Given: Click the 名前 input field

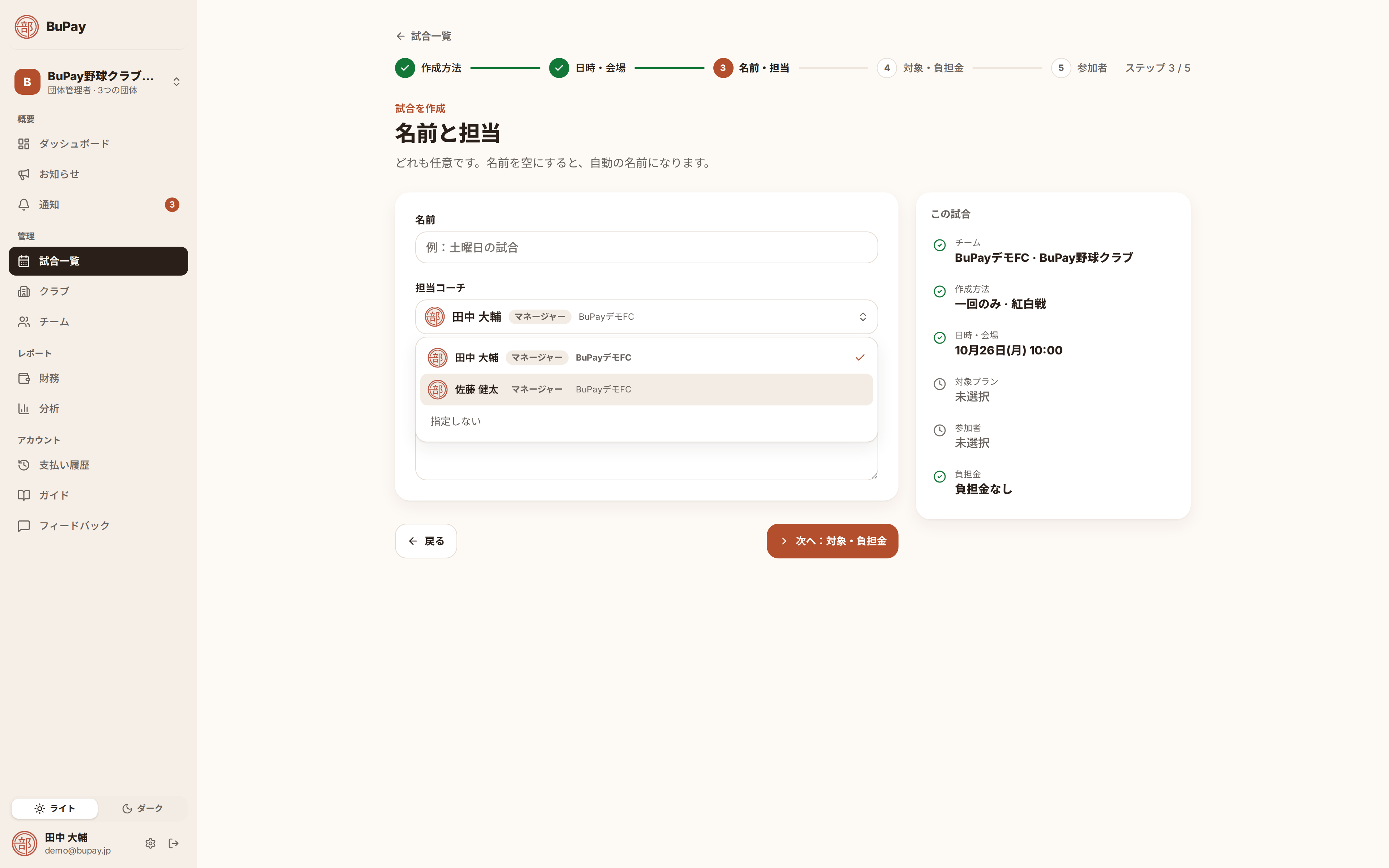Looking at the screenshot, I should pos(646,247).
